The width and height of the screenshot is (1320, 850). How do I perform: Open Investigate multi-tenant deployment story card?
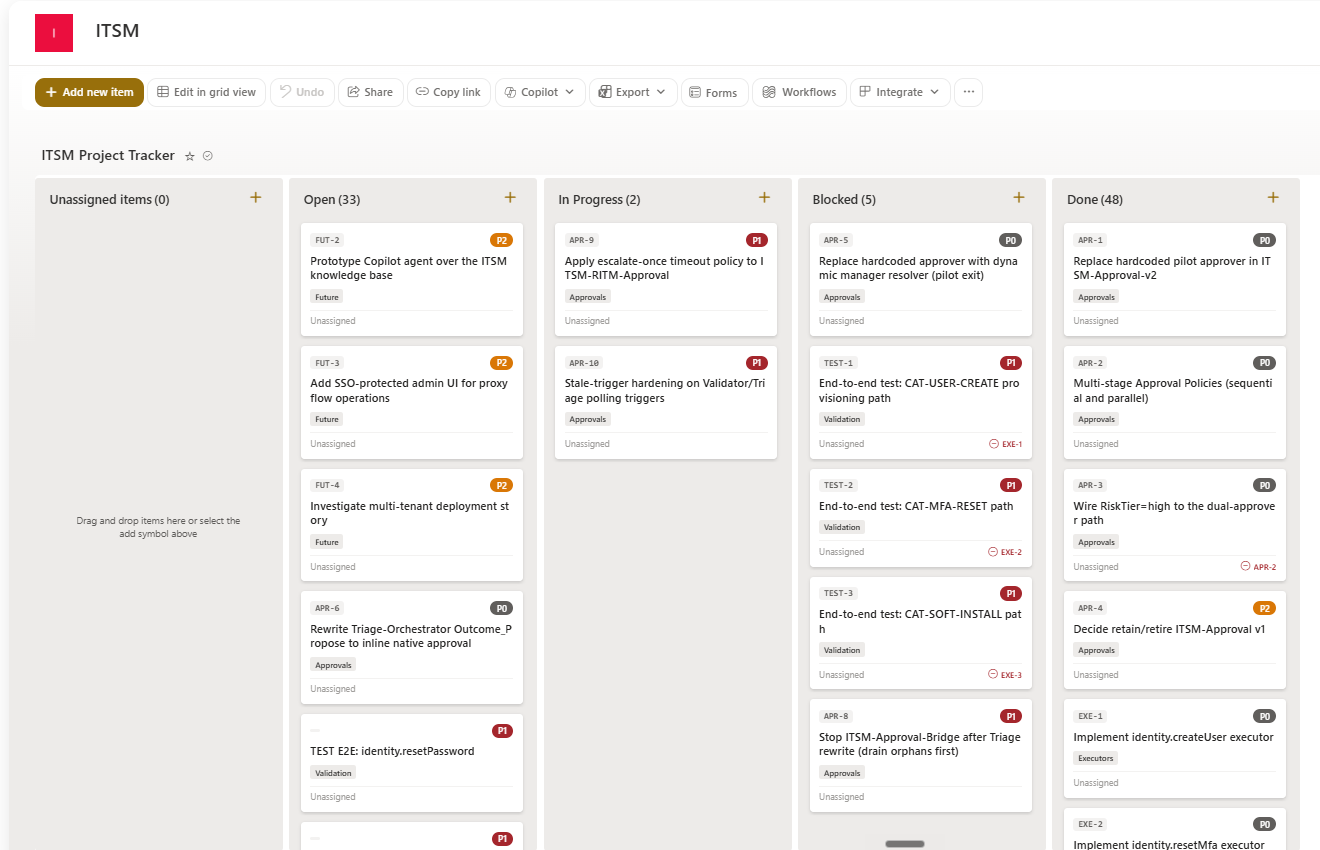tap(412, 525)
